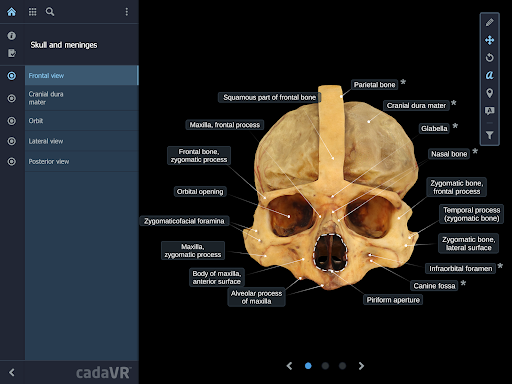
Task: Open the Posterior view list item
Action: pos(82,162)
